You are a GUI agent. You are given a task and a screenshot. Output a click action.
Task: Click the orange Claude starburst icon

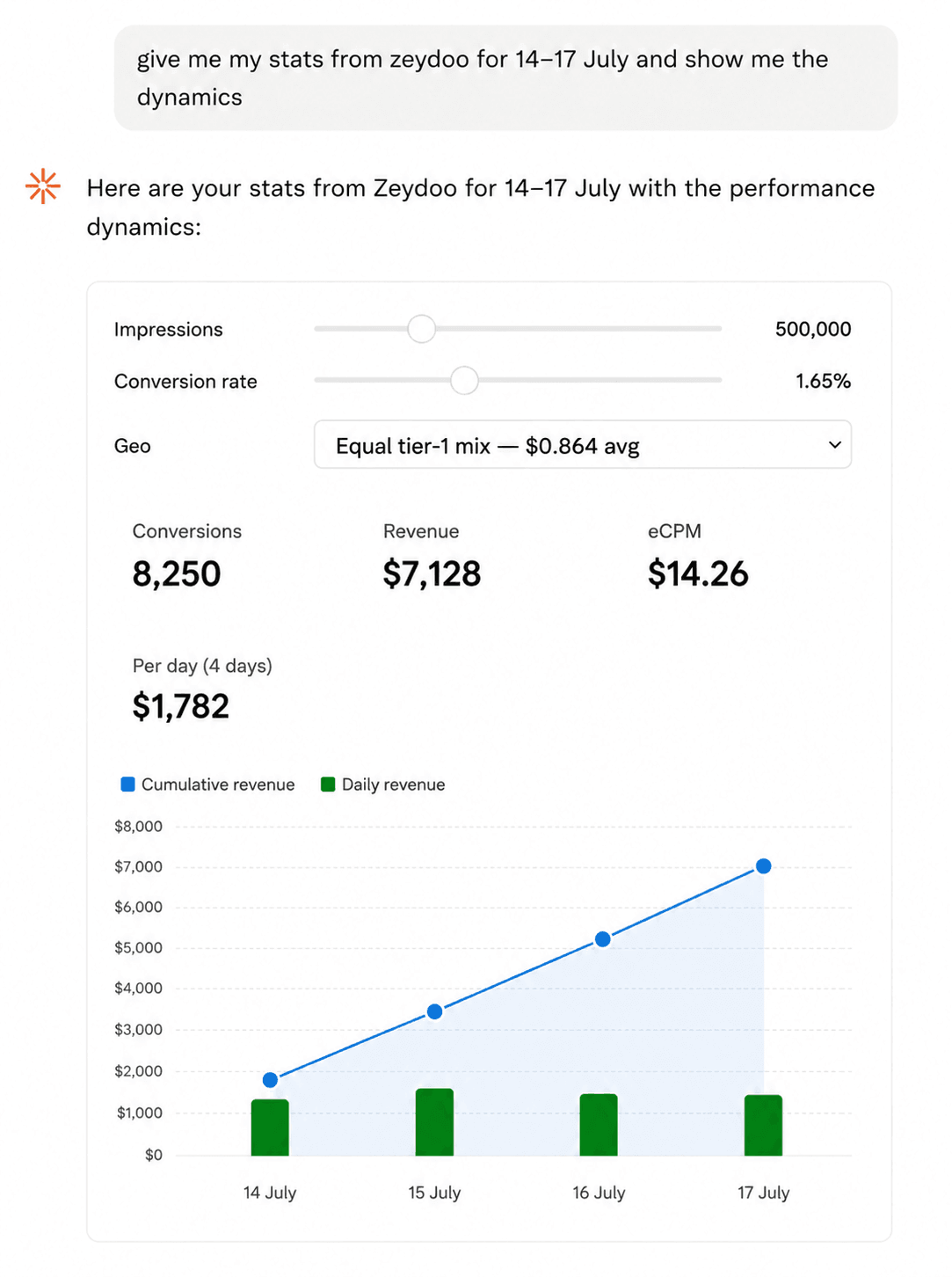pyautogui.click(x=43, y=186)
